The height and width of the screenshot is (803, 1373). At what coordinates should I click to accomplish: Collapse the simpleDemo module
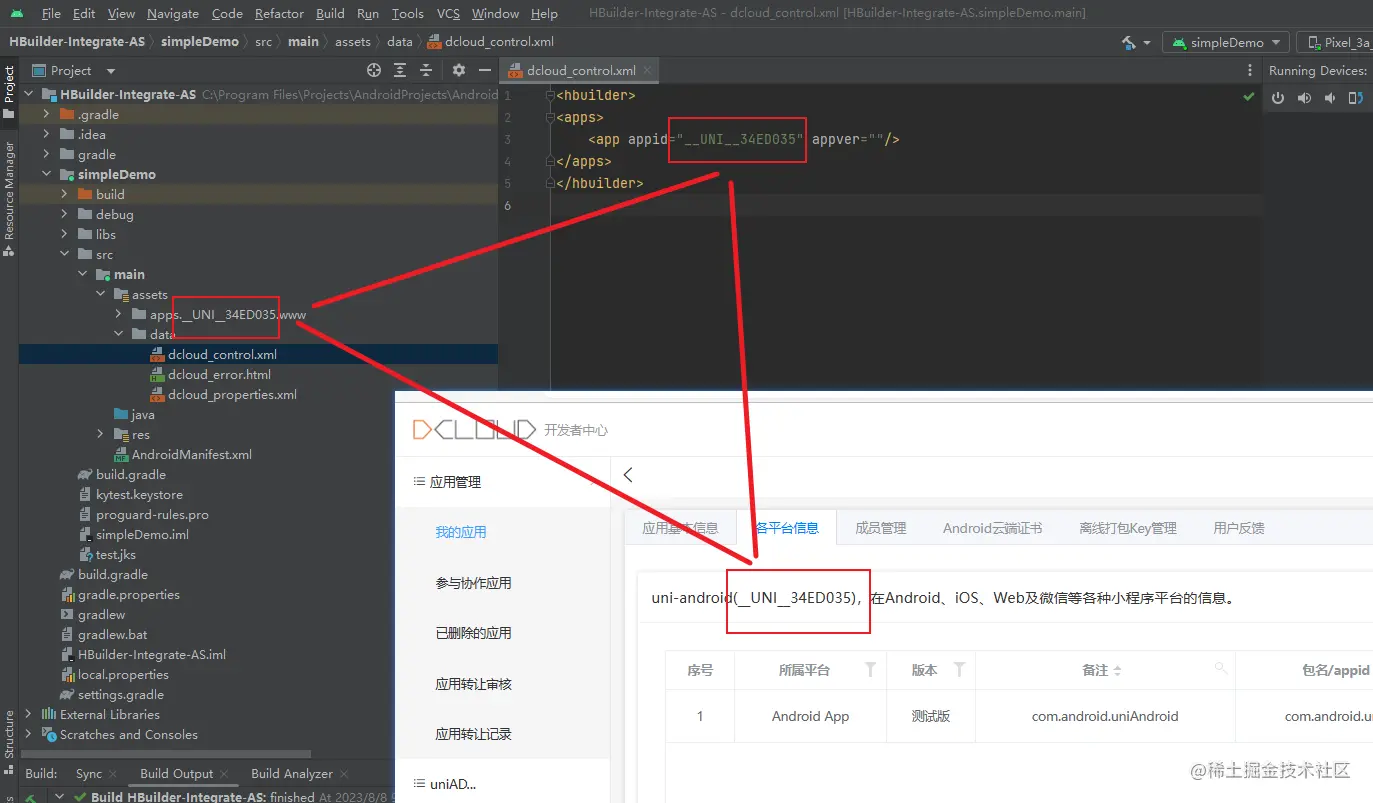(46, 175)
